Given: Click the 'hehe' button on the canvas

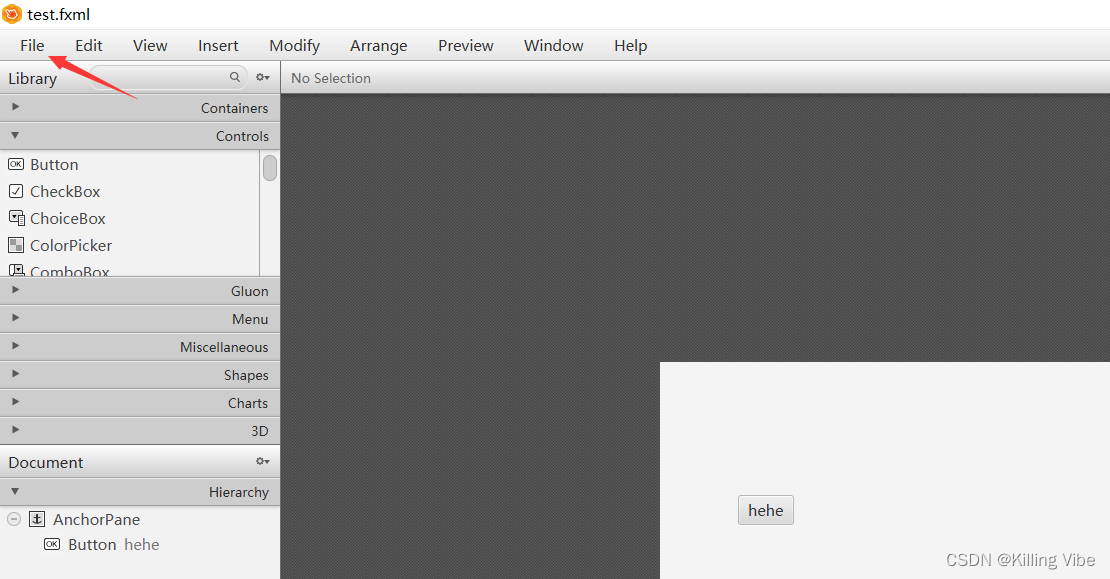Looking at the screenshot, I should point(765,510).
